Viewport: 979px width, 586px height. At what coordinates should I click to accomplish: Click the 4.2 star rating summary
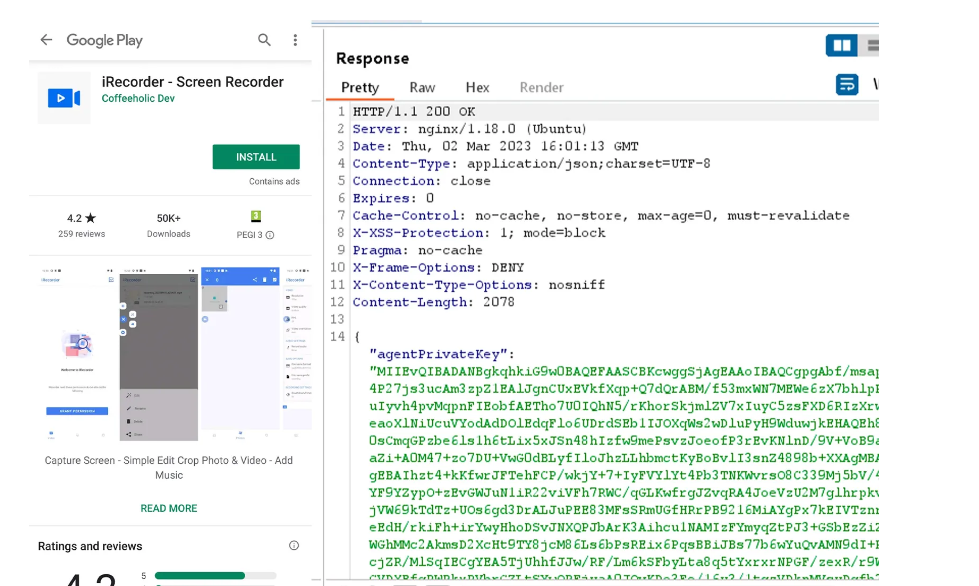tap(82, 218)
